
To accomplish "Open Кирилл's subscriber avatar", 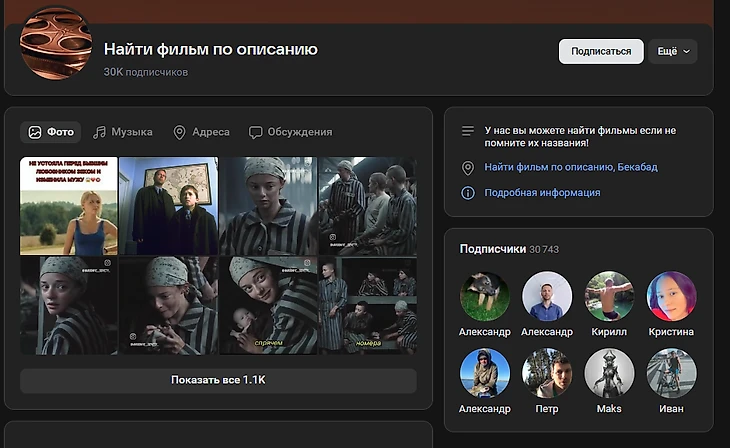I will click(609, 296).
